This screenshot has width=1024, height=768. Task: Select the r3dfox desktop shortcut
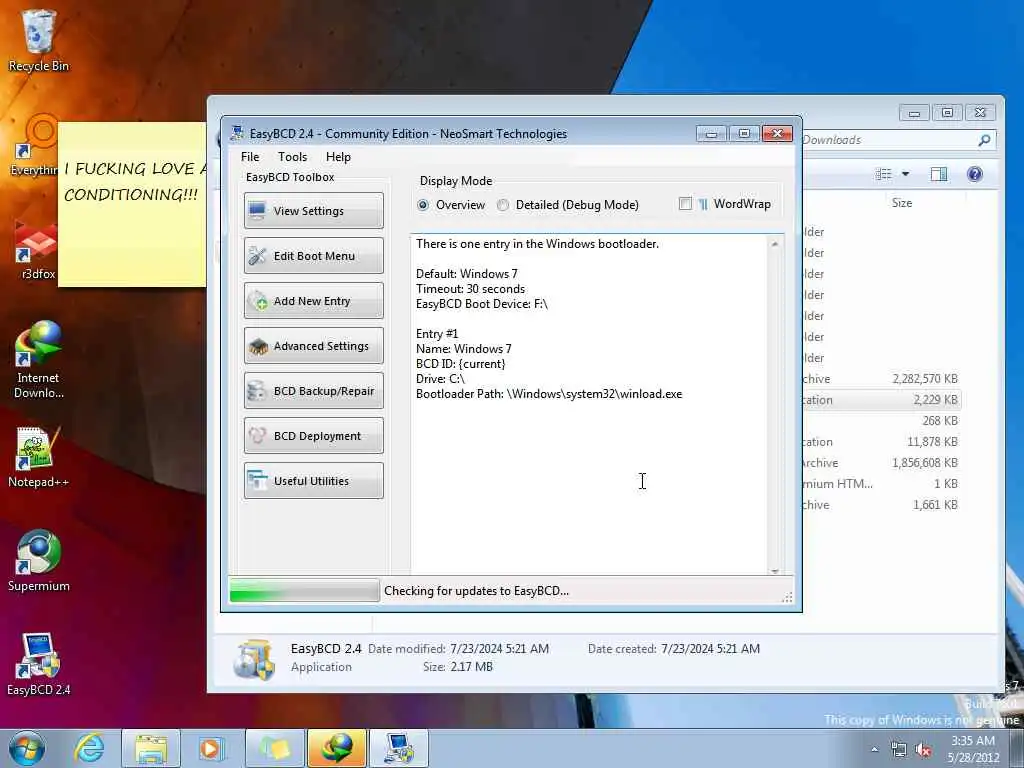(37, 249)
